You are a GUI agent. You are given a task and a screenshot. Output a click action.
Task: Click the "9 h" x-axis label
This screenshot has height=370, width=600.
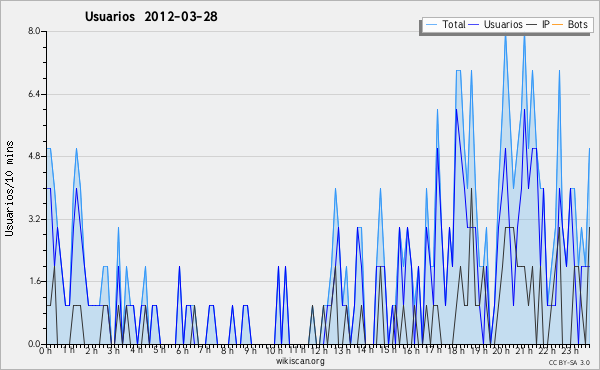250,351
